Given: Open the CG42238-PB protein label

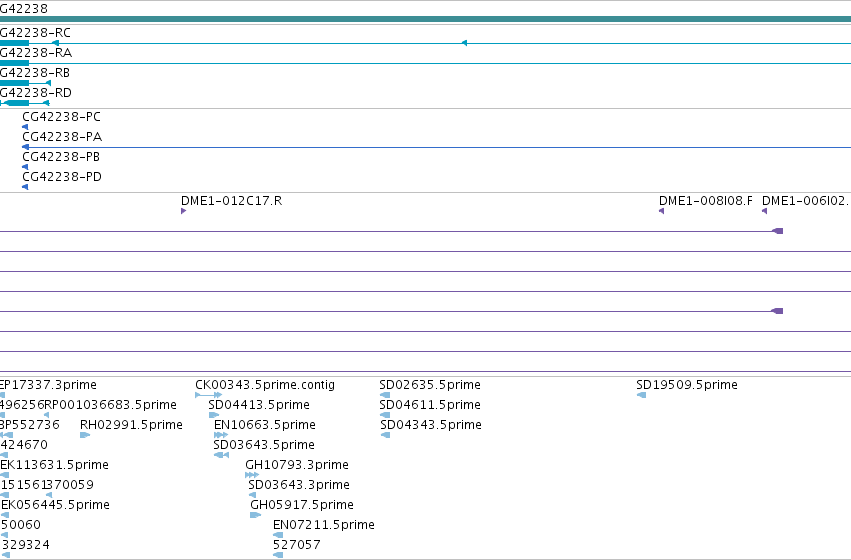Looking at the screenshot, I should [x=61, y=157].
